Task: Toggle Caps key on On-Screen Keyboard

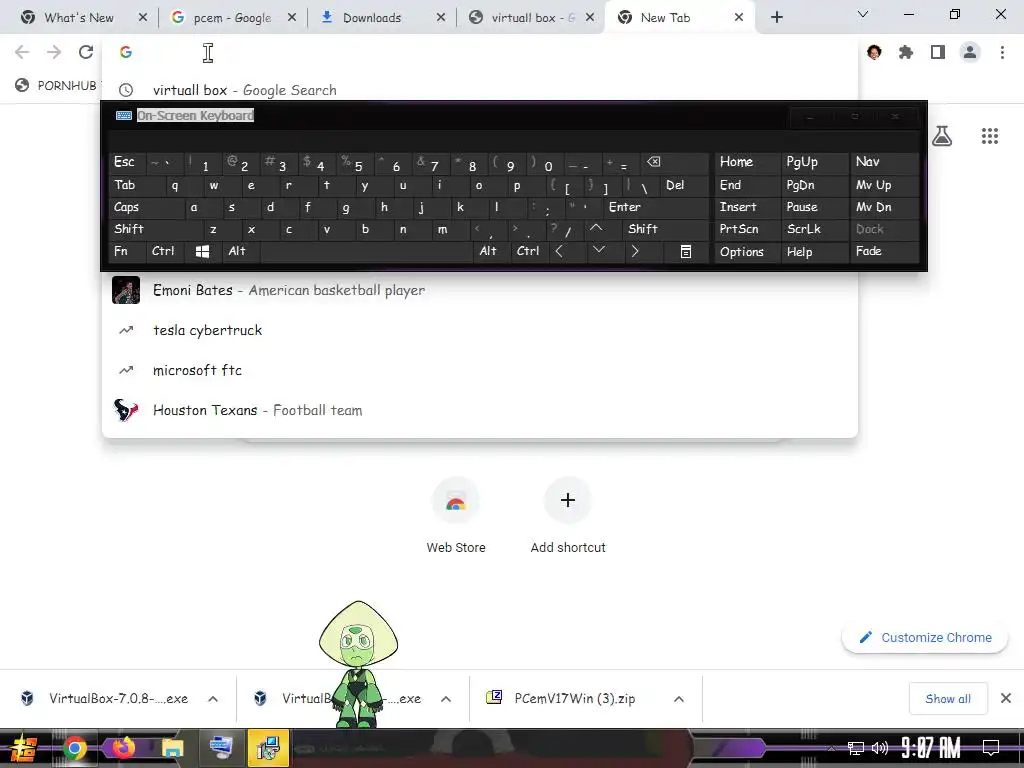Action: (145, 207)
